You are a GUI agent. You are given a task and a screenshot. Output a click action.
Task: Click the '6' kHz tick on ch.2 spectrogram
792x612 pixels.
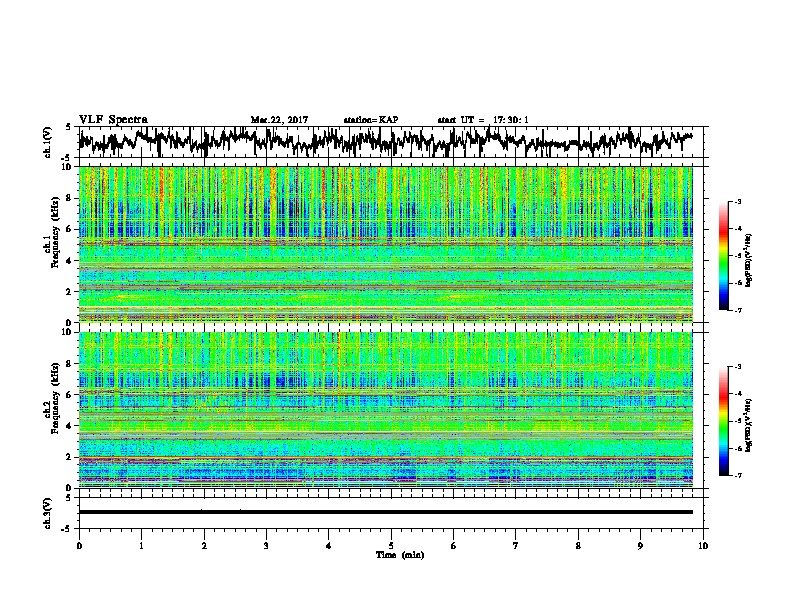click(69, 395)
